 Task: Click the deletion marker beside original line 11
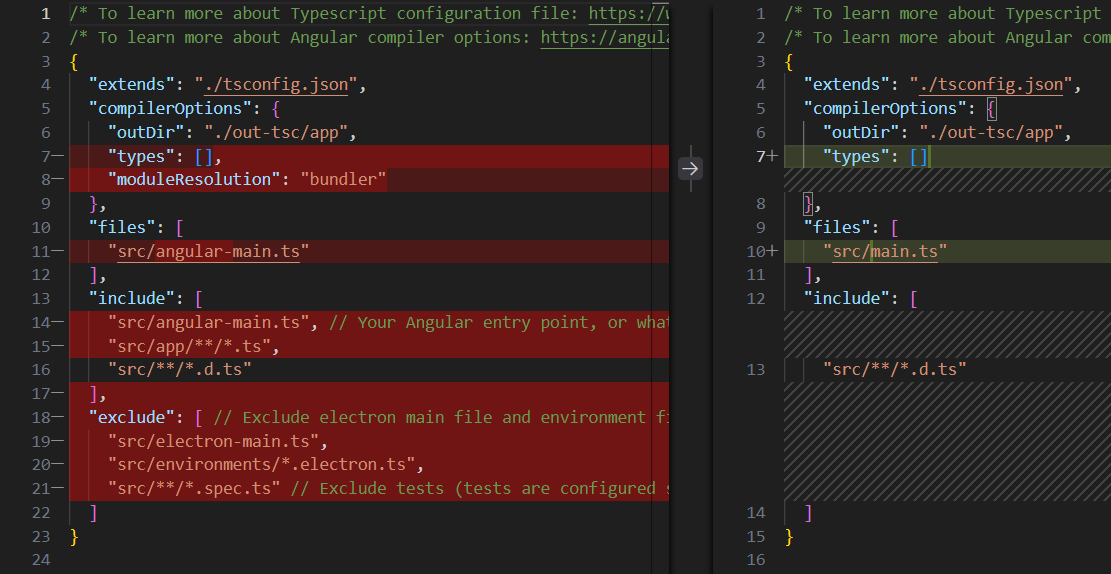pos(57,251)
